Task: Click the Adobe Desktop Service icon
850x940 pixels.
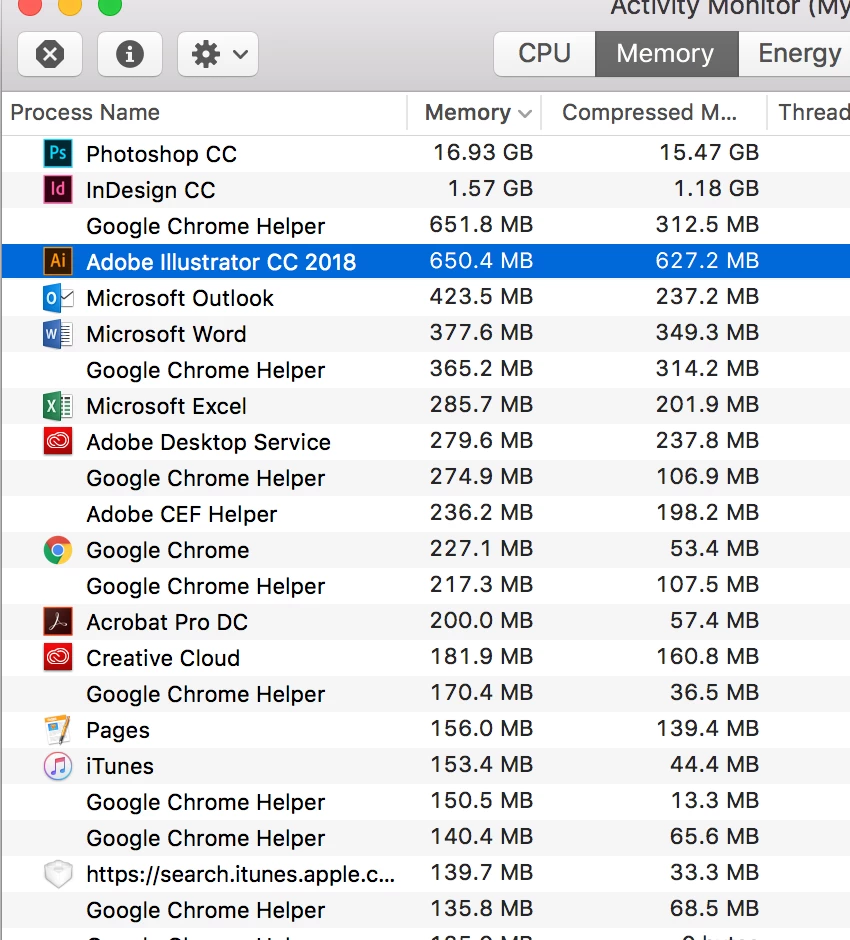Action: point(58,442)
